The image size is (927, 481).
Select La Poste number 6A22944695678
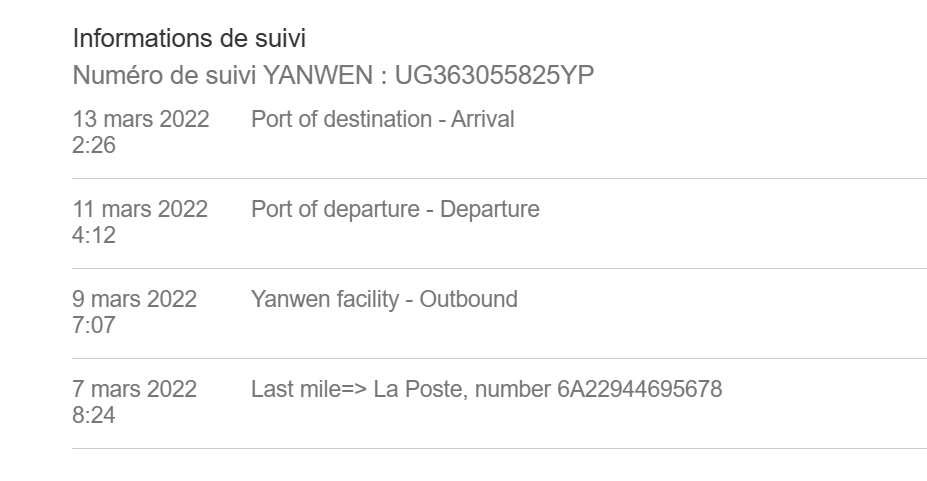click(639, 390)
